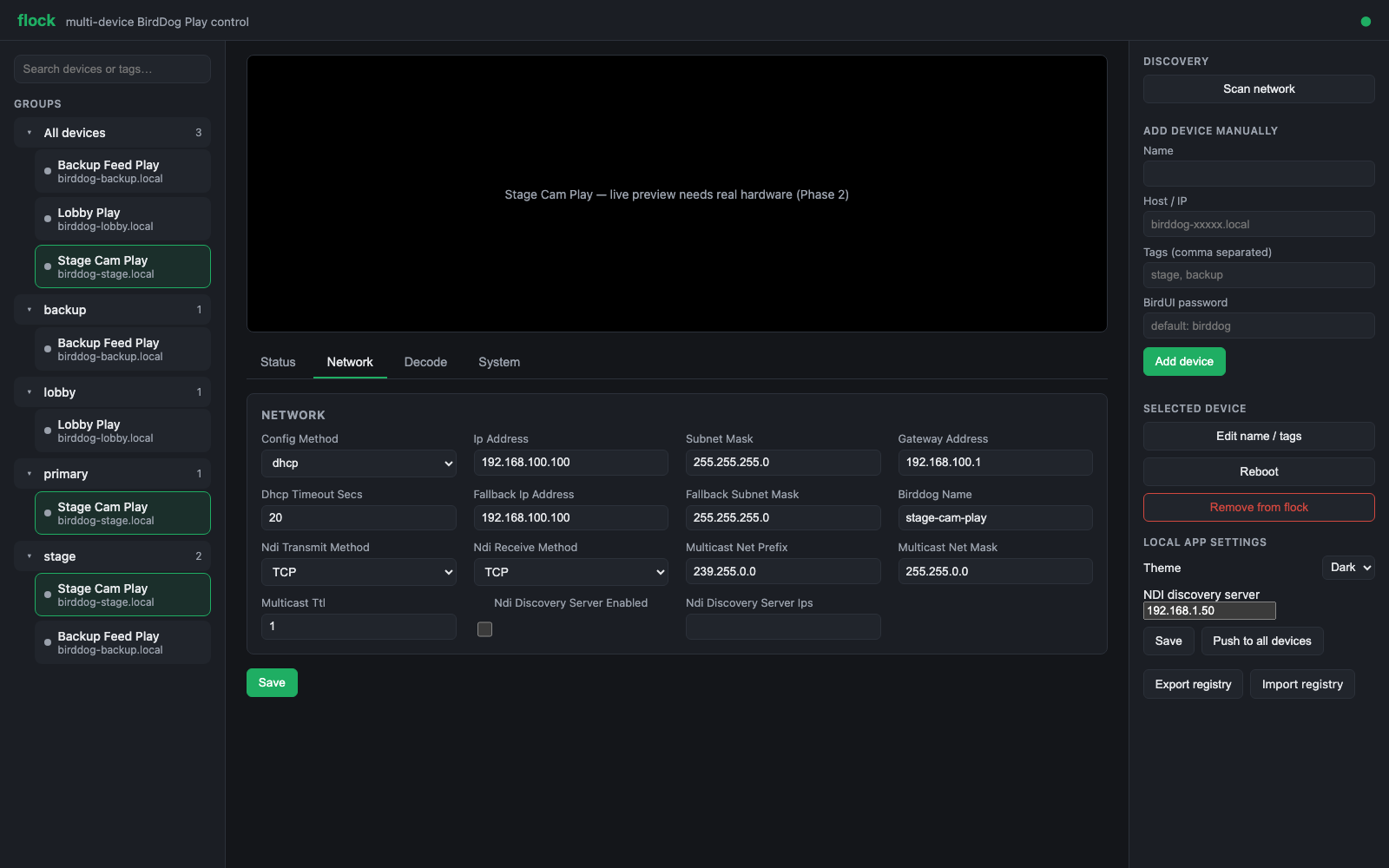Click the Gateway Address field
This screenshot has width=1389, height=868.
click(x=995, y=463)
